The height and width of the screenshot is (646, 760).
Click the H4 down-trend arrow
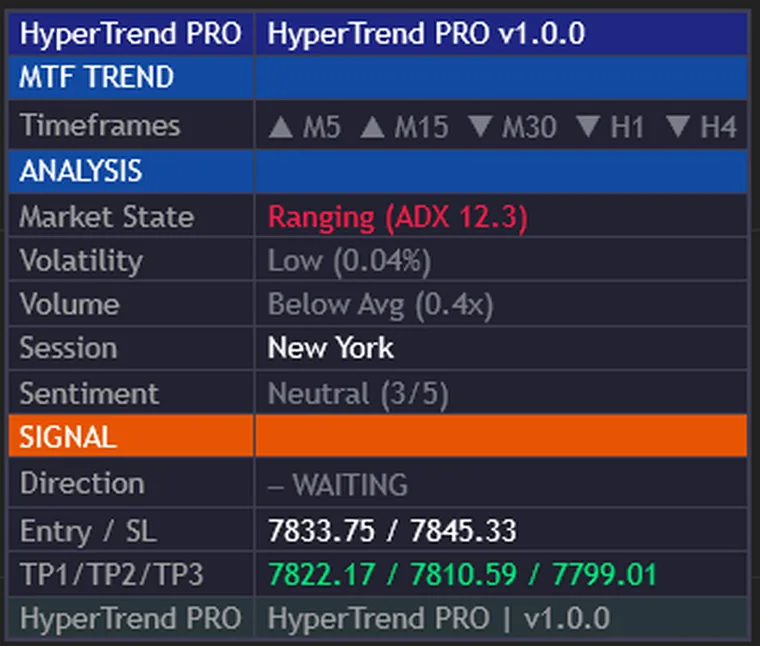click(x=678, y=127)
